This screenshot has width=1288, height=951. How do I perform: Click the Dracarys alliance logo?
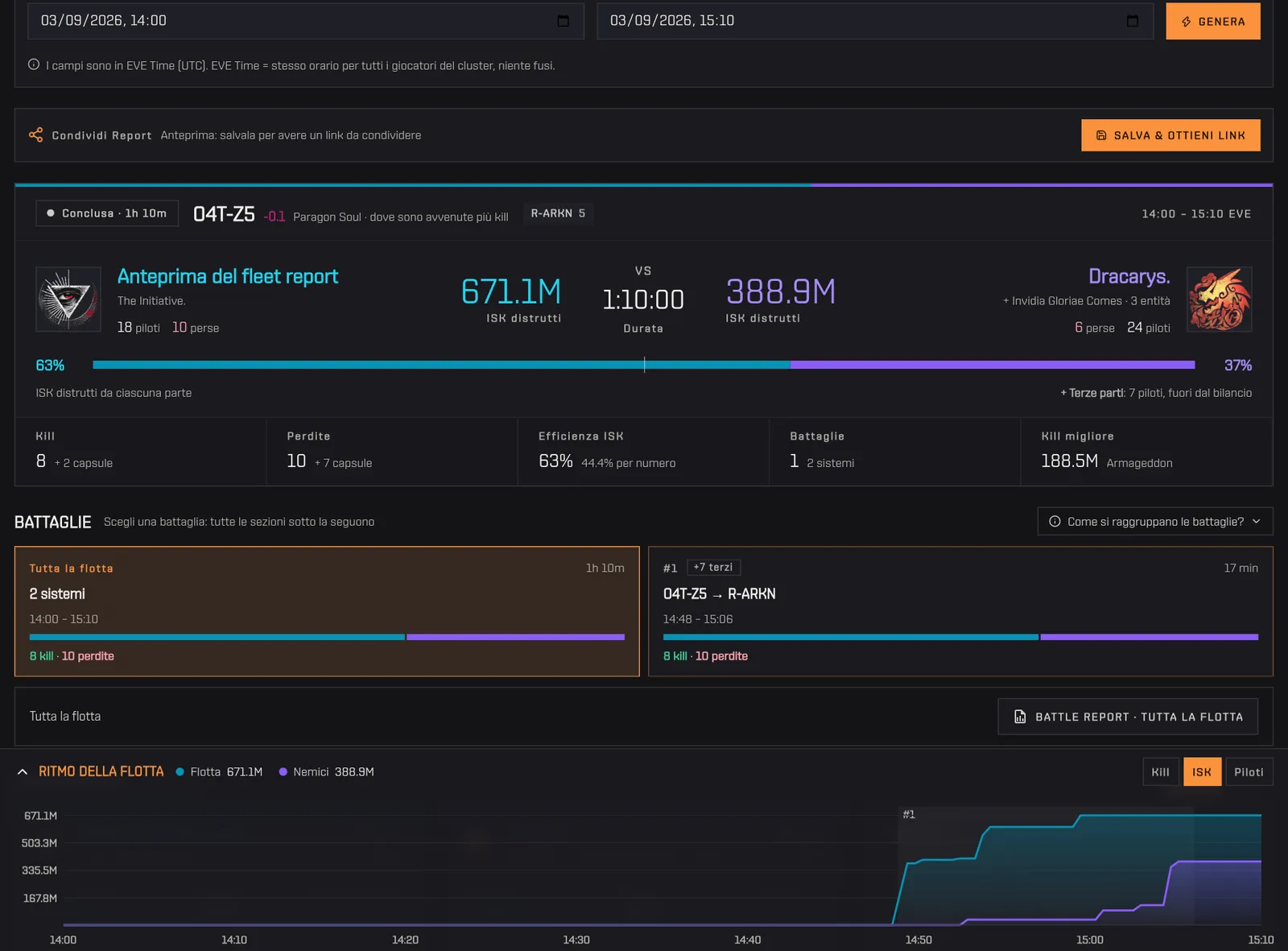(1220, 299)
